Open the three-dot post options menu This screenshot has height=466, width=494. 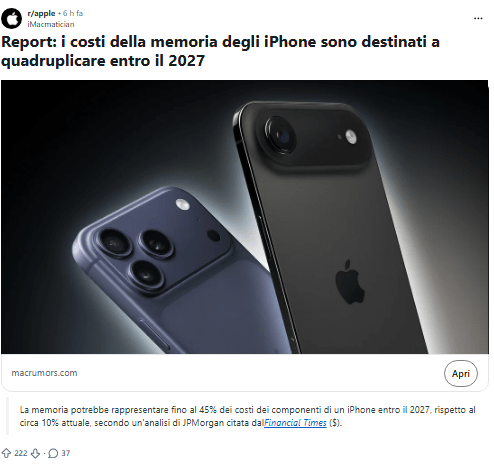pyautogui.click(x=478, y=18)
